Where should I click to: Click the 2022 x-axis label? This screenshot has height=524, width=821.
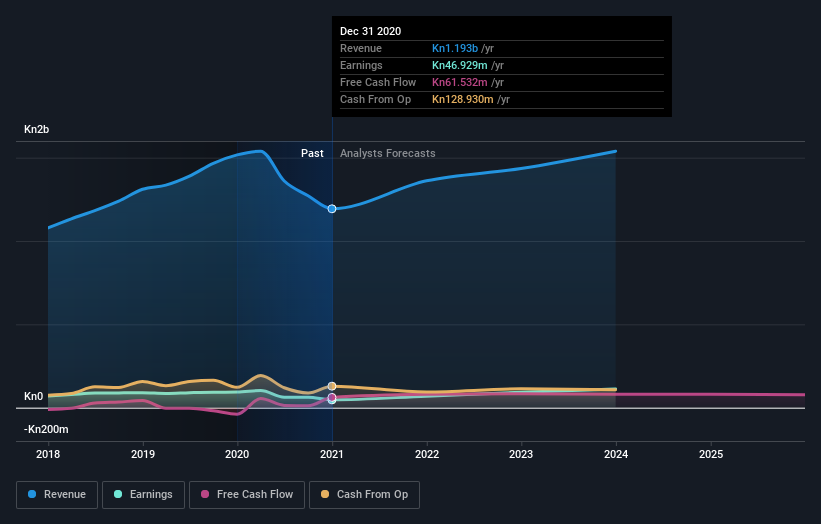point(427,454)
